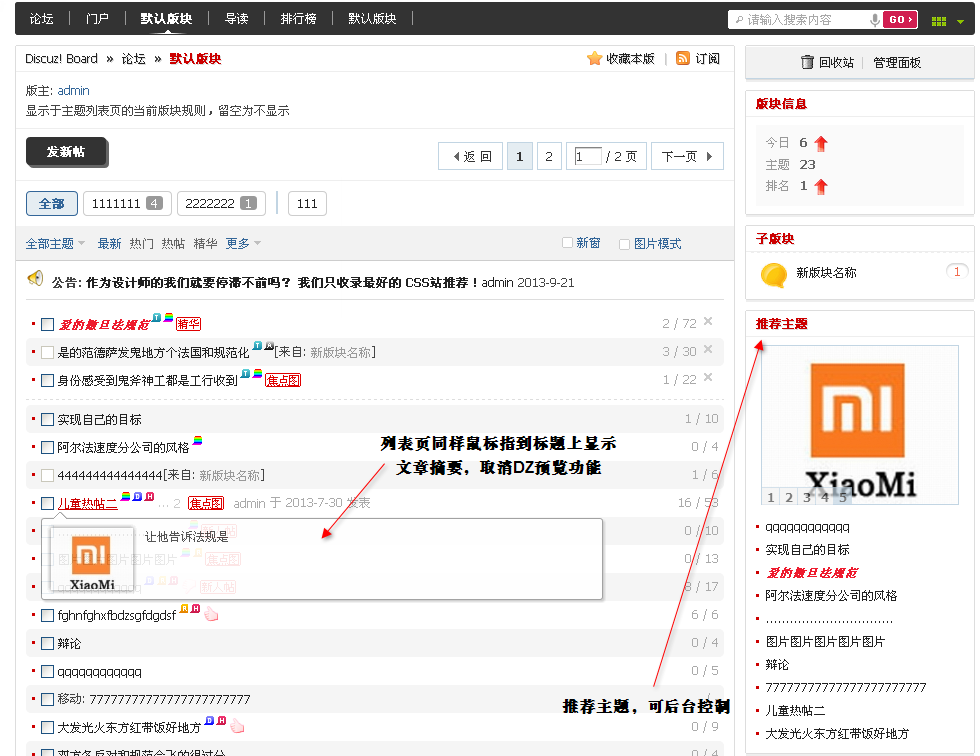980x756 pixels.
Task: Open 导读 in top navigation
Action: [236, 19]
